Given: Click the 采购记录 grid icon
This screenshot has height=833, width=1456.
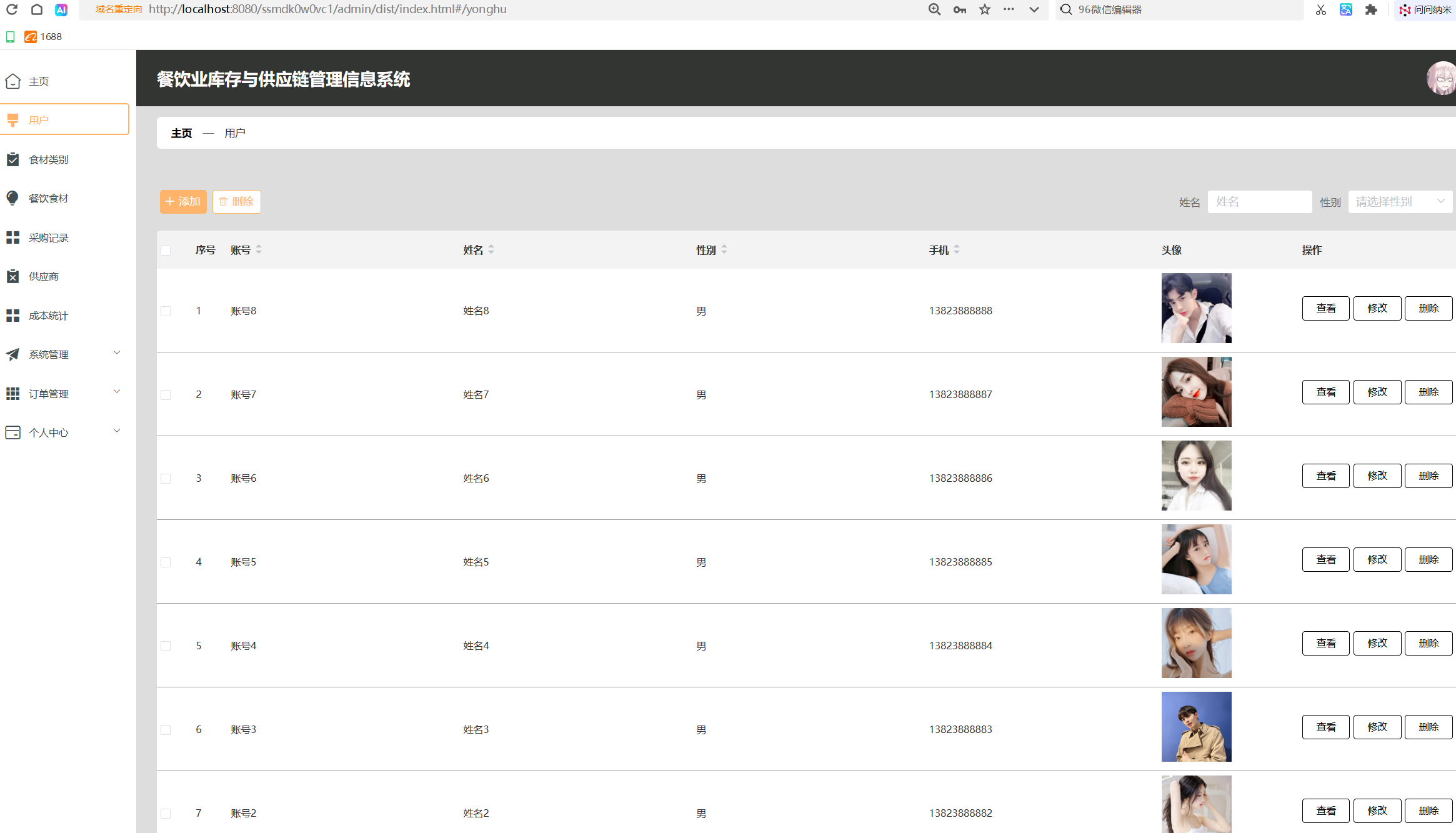Looking at the screenshot, I should pyautogui.click(x=12, y=237).
